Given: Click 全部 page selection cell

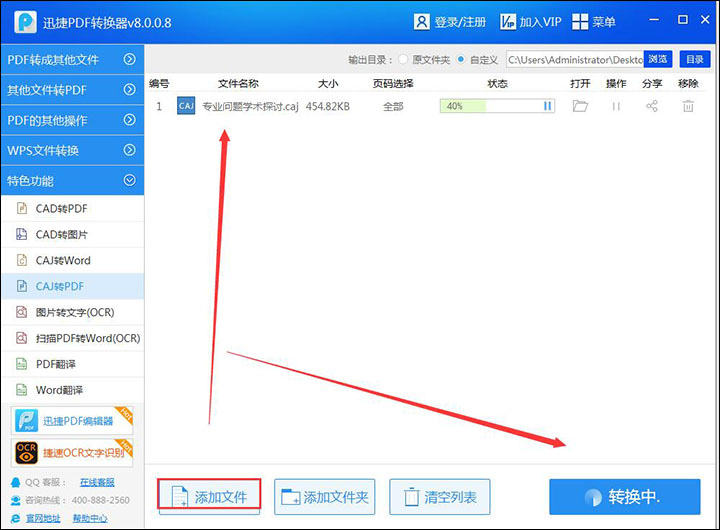Looking at the screenshot, I should (x=393, y=107).
